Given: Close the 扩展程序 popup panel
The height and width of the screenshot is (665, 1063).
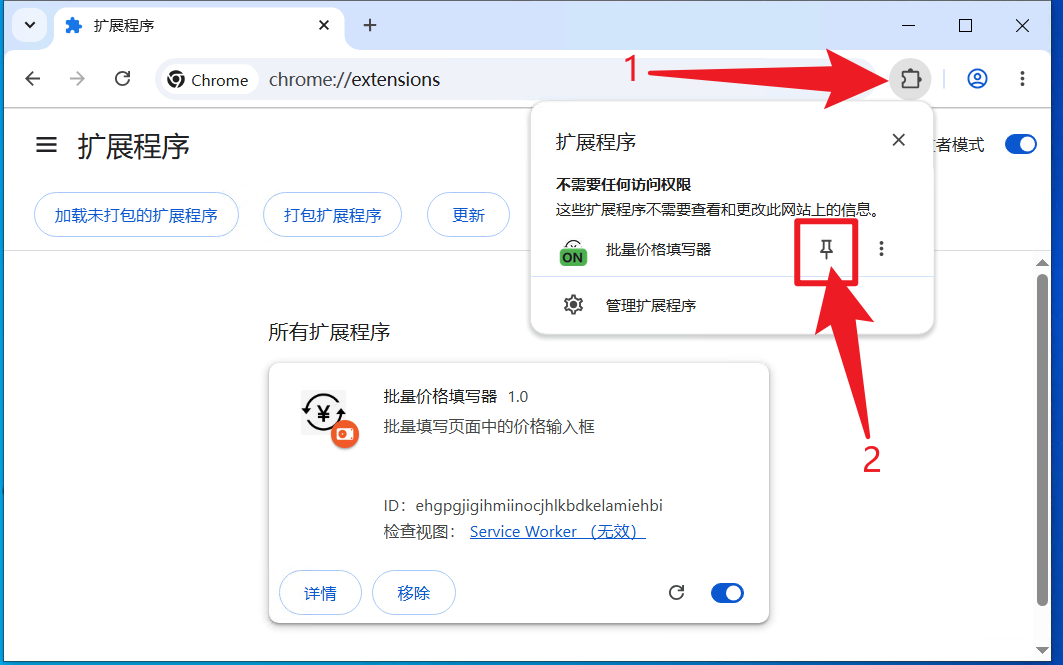Looking at the screenshot, I should coord(898,140).
